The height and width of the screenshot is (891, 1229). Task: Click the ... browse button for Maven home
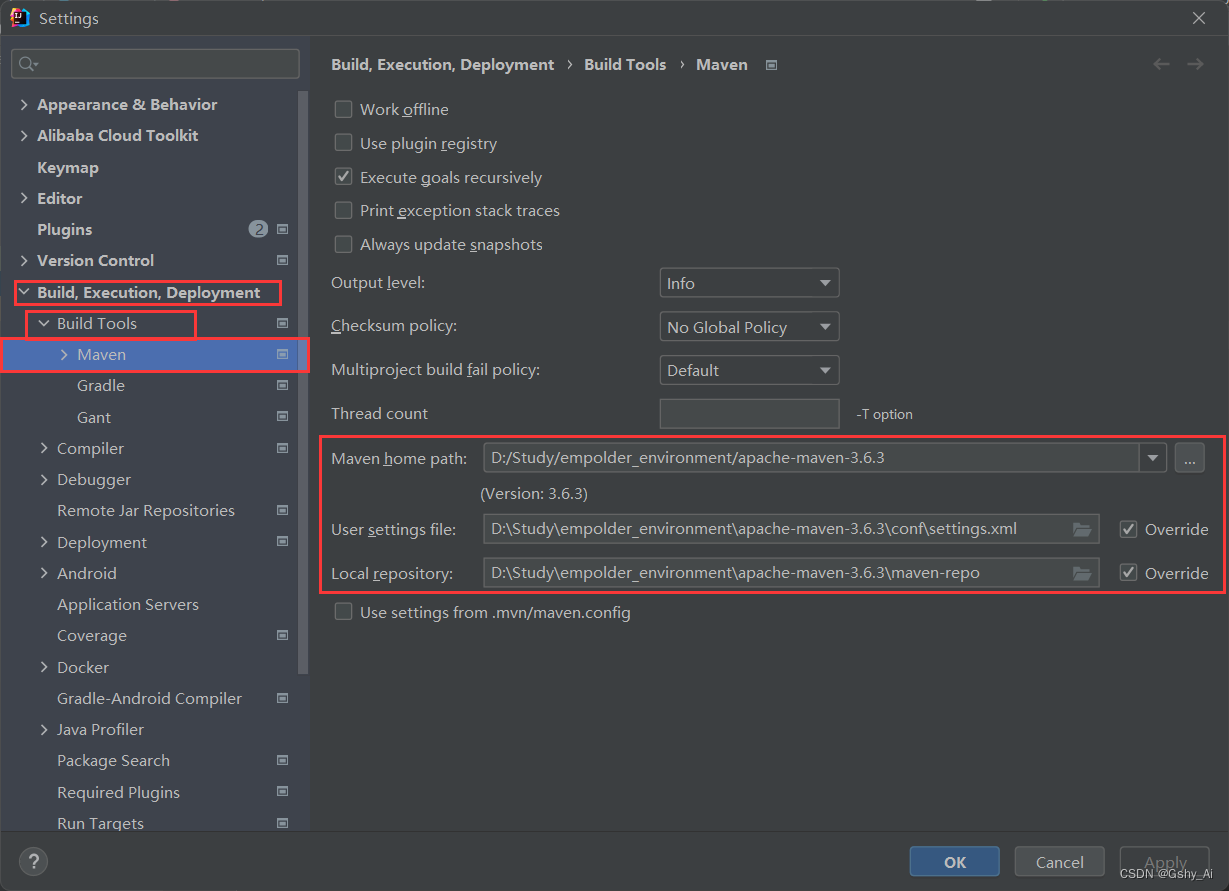1189,458
